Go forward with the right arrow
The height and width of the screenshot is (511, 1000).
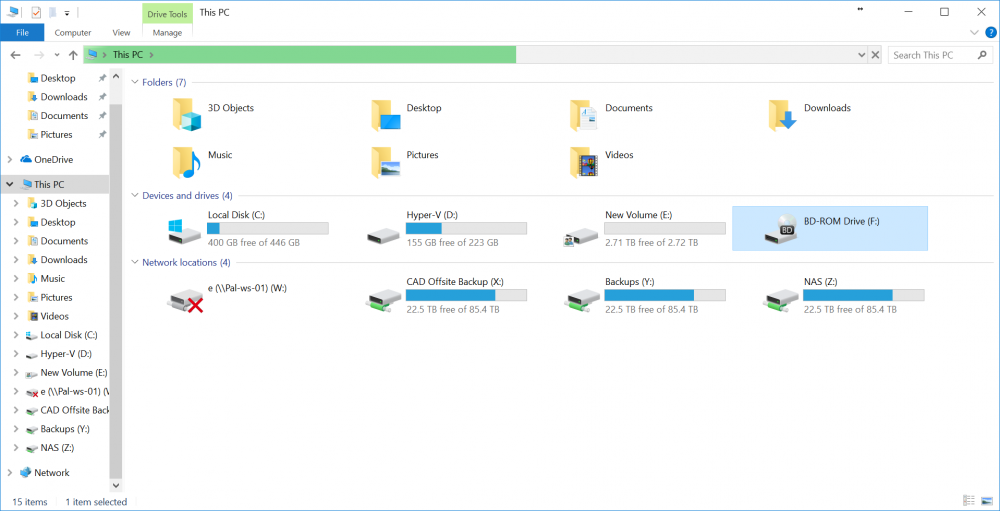tap(38, 56)
